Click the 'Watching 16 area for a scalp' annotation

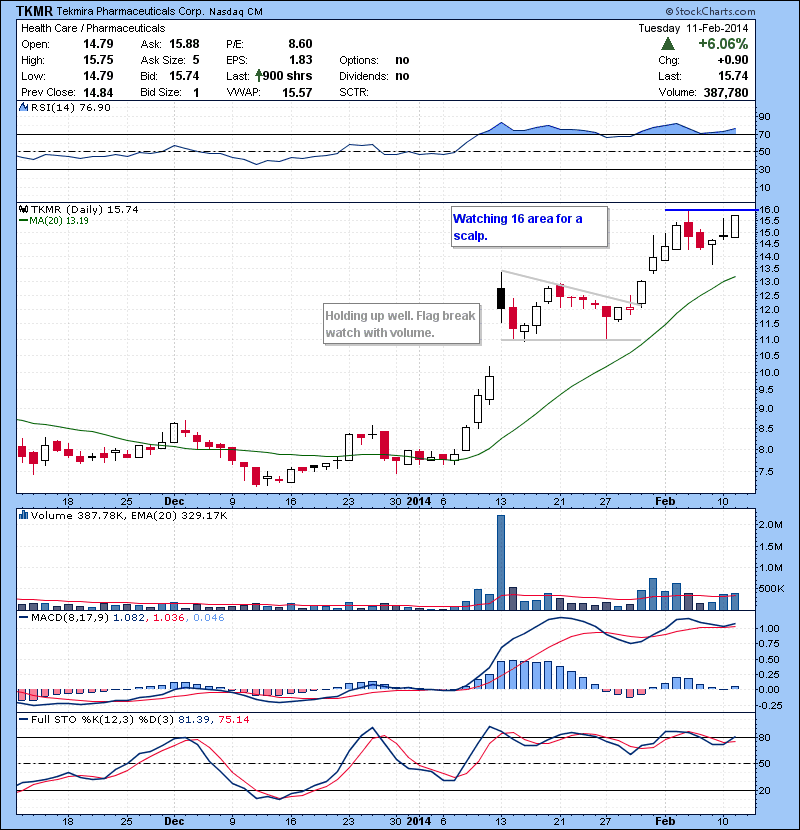[x=529, y=227]
